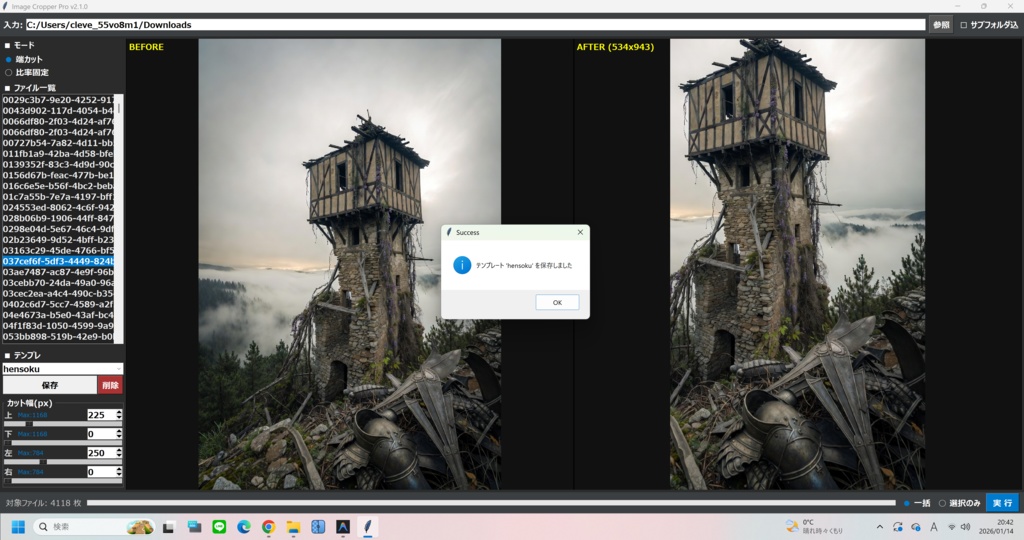The width and height of the screenshot is (1024, 540).
Task: Select file 02b23649-9d52-4bff in list
Action: tap(58, 240)
